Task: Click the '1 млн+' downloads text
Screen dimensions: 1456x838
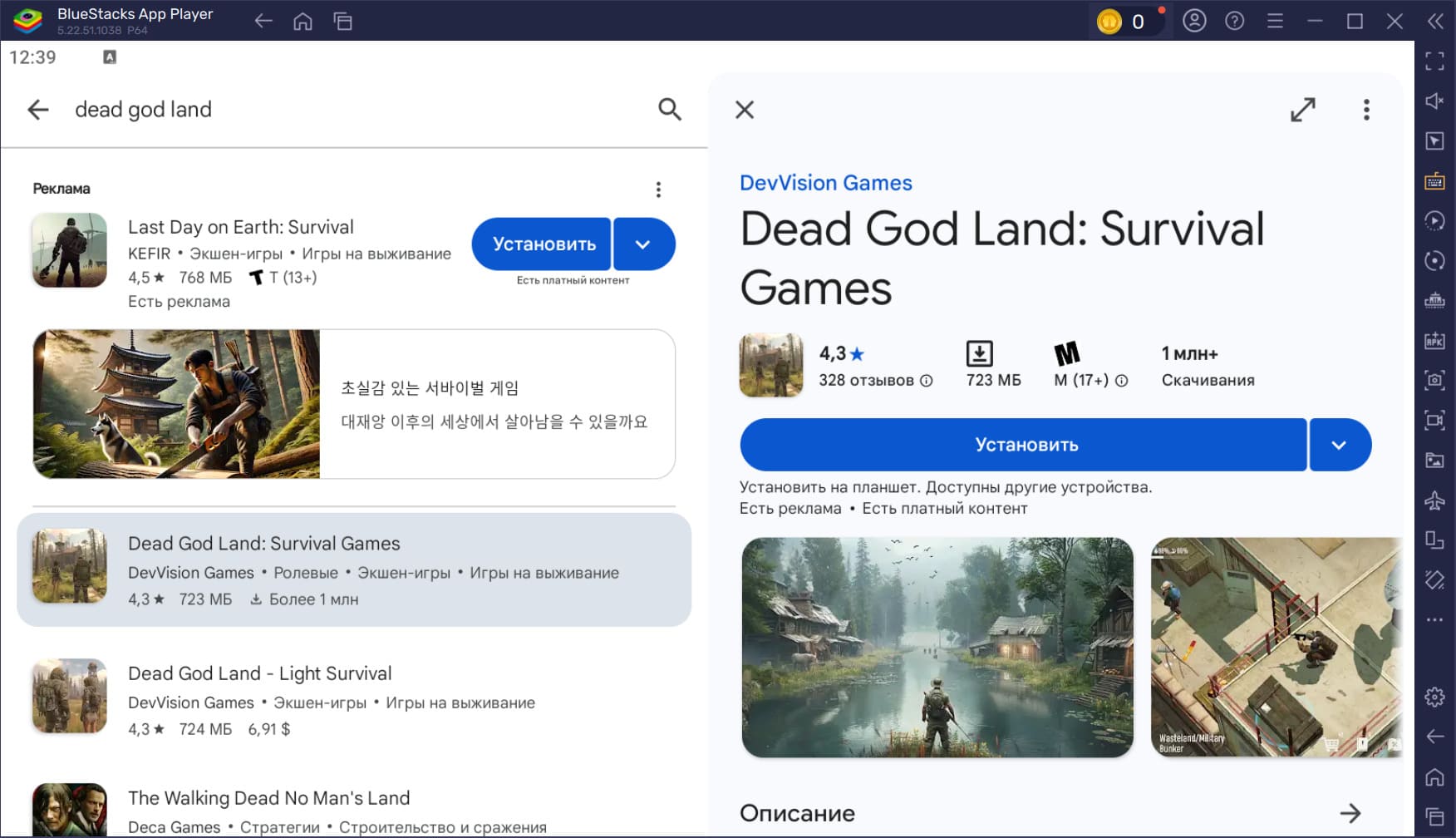Action: pyautogui.click(x=1189, y=353)
